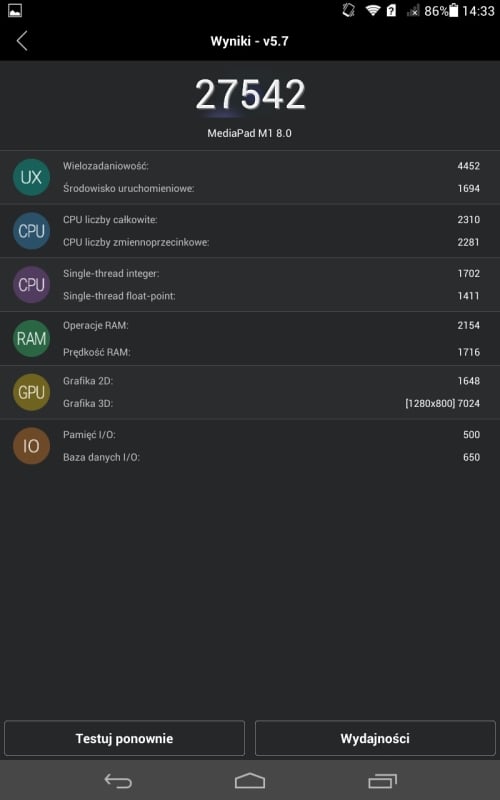Select the Prędkość RAM row
The width and height of the screenshot is (500, 800).
[271, 352]
